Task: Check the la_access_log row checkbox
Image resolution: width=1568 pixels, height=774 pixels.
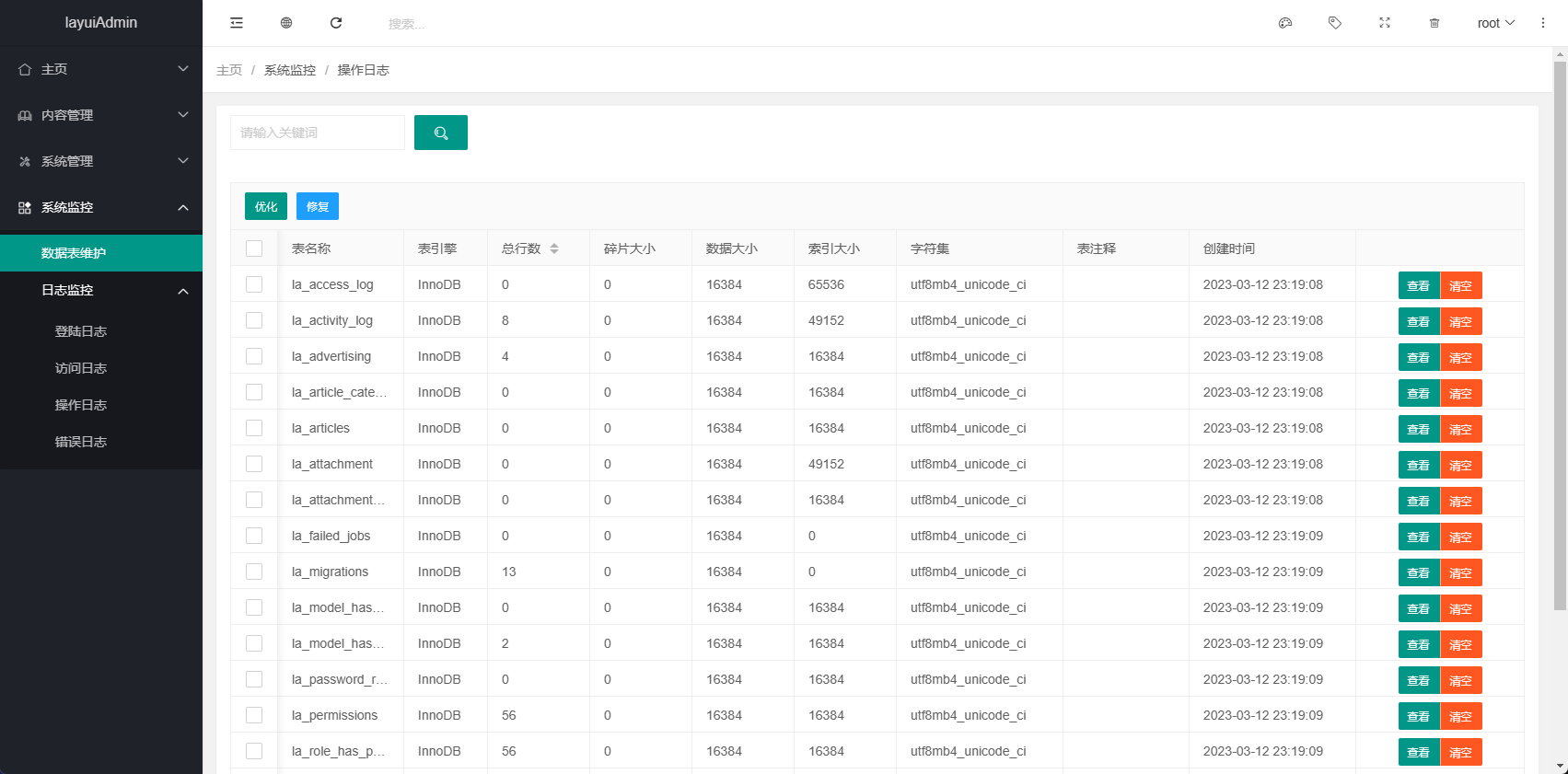Action: coord(254,284)
